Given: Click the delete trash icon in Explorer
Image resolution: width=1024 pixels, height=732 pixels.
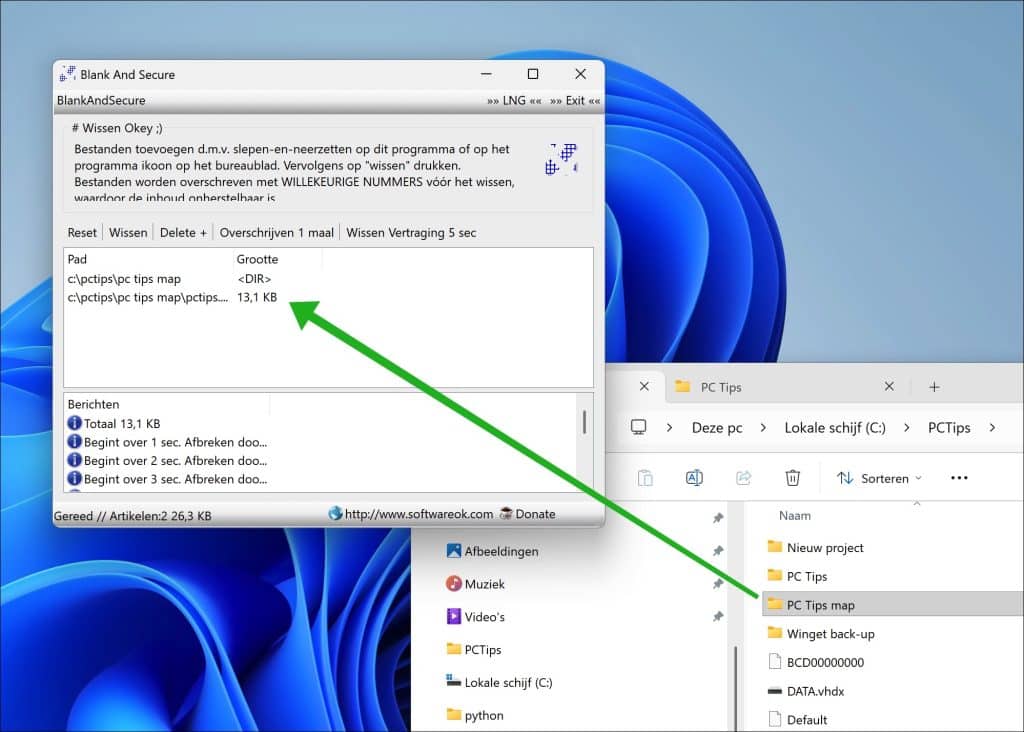Looking at the screenshot, I should pyautogui.click(x=792, y=478).
